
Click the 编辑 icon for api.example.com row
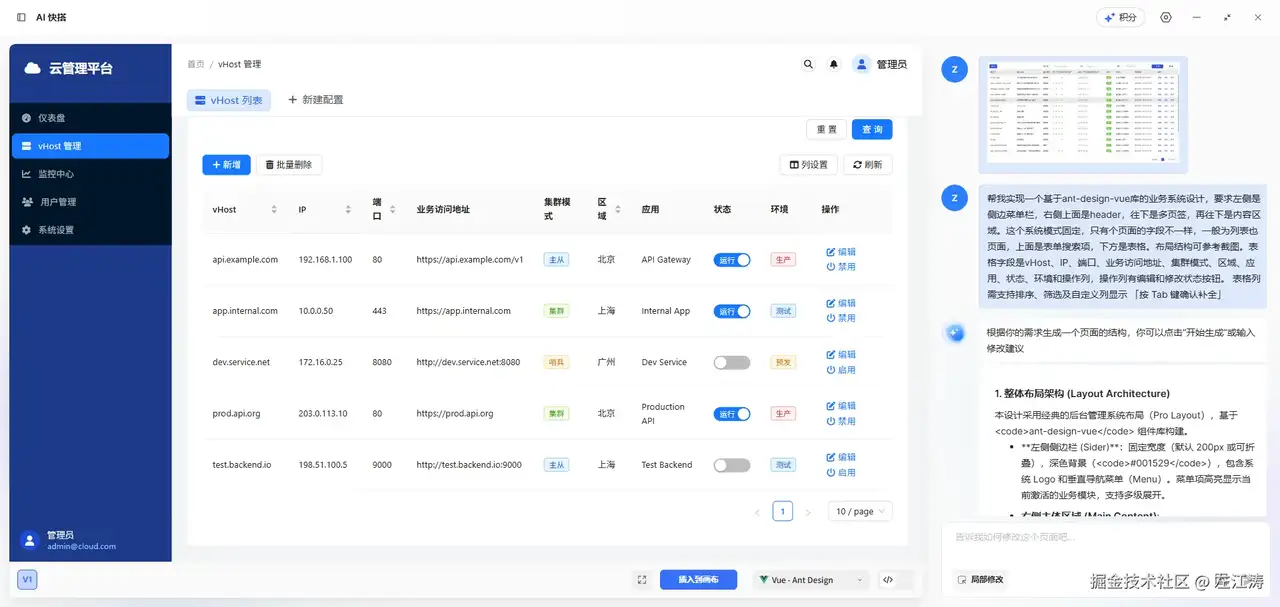click(831, 252)
